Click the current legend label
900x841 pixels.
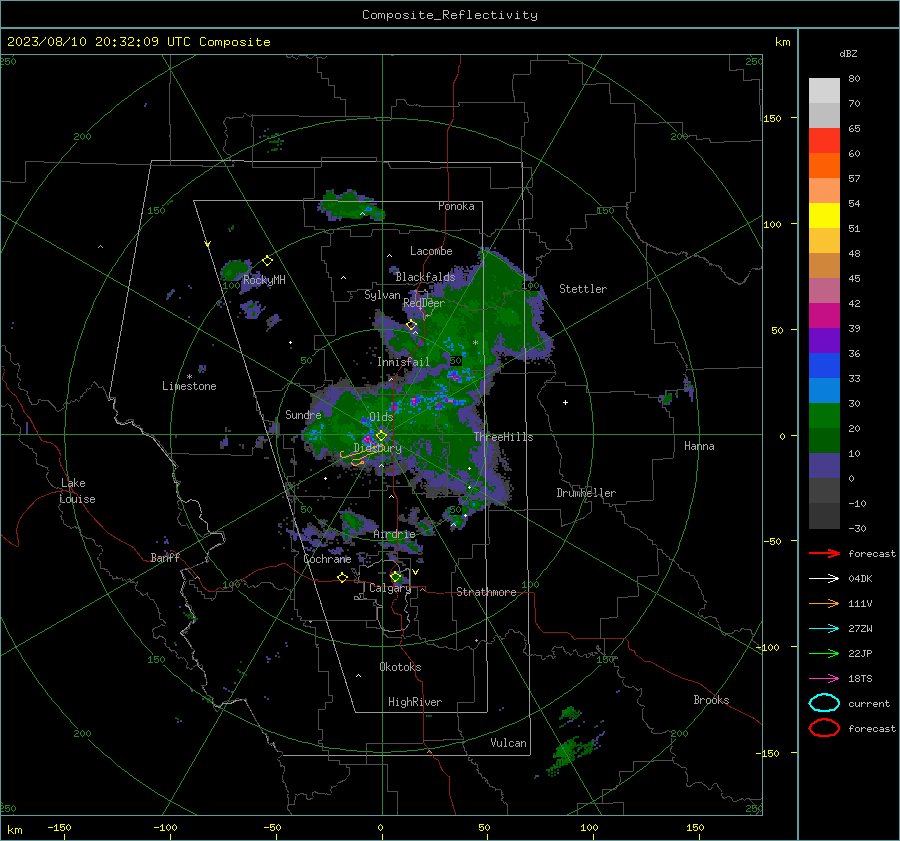click(869, 703)
